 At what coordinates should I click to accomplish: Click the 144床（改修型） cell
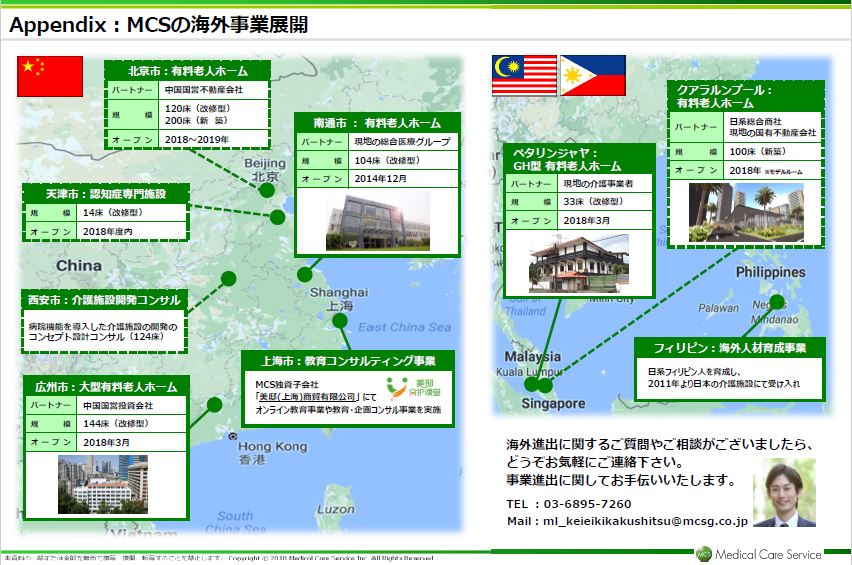[132, 424]
